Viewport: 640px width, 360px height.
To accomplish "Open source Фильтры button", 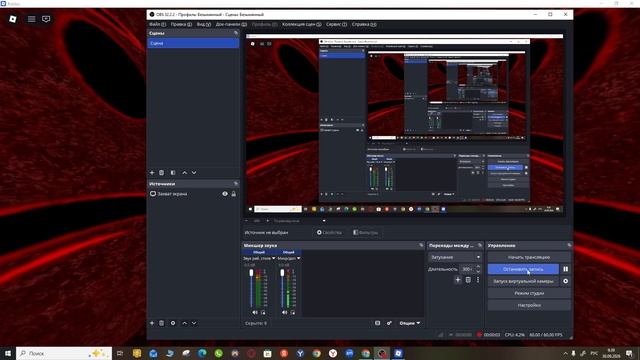I will (x=365, y=232).
